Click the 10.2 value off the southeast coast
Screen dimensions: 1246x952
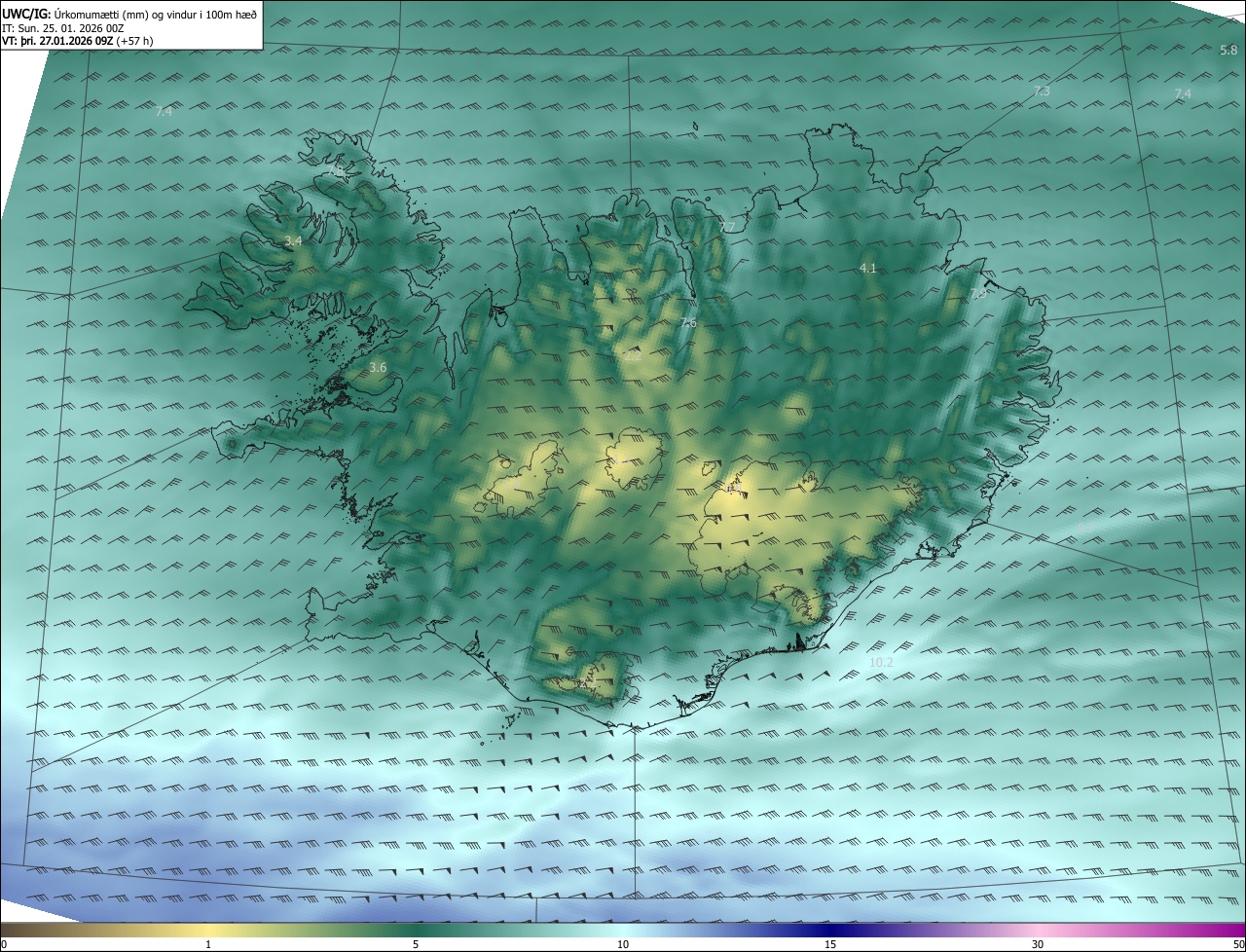pos(881,663)
